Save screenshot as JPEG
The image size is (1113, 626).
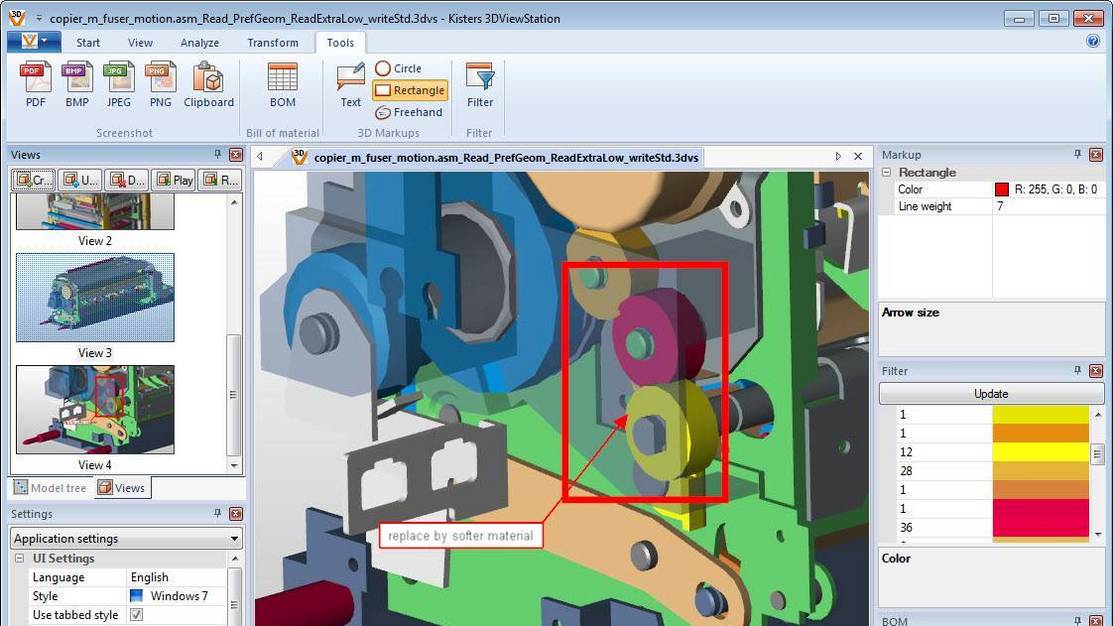(119, 84)
